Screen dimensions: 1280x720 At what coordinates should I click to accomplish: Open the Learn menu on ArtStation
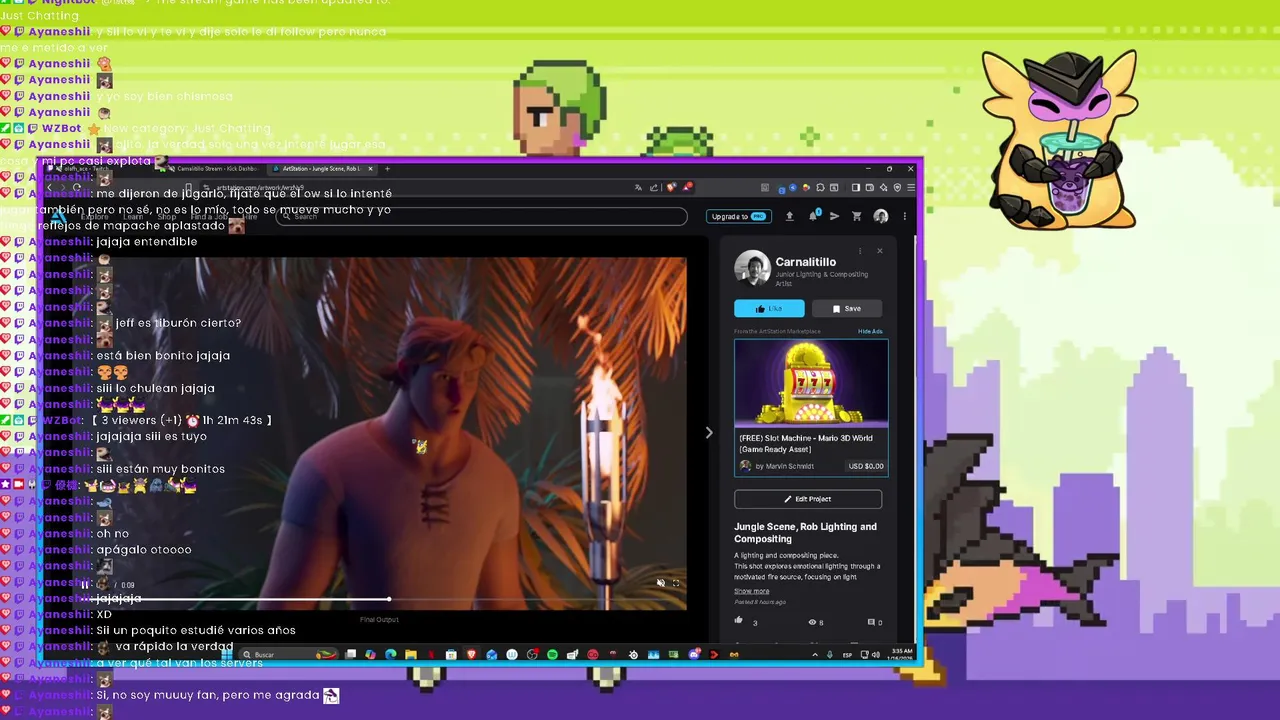click(133, 216)
